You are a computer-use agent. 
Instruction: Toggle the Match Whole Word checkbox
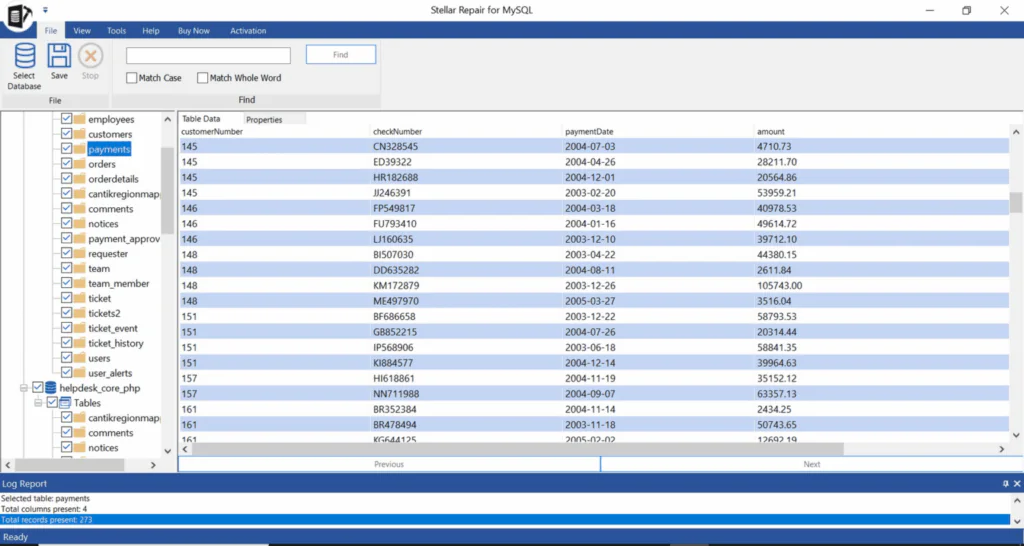click(x=202, y=78)
